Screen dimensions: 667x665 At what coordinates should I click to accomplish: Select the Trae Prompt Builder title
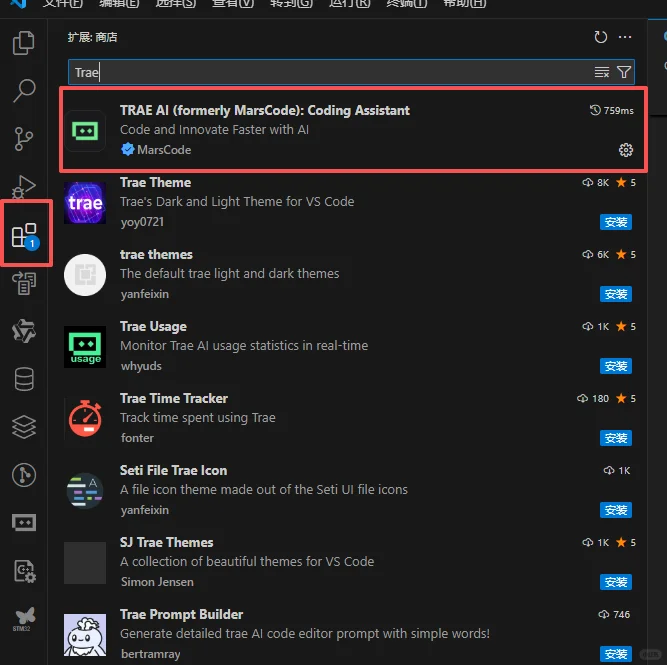181,615
